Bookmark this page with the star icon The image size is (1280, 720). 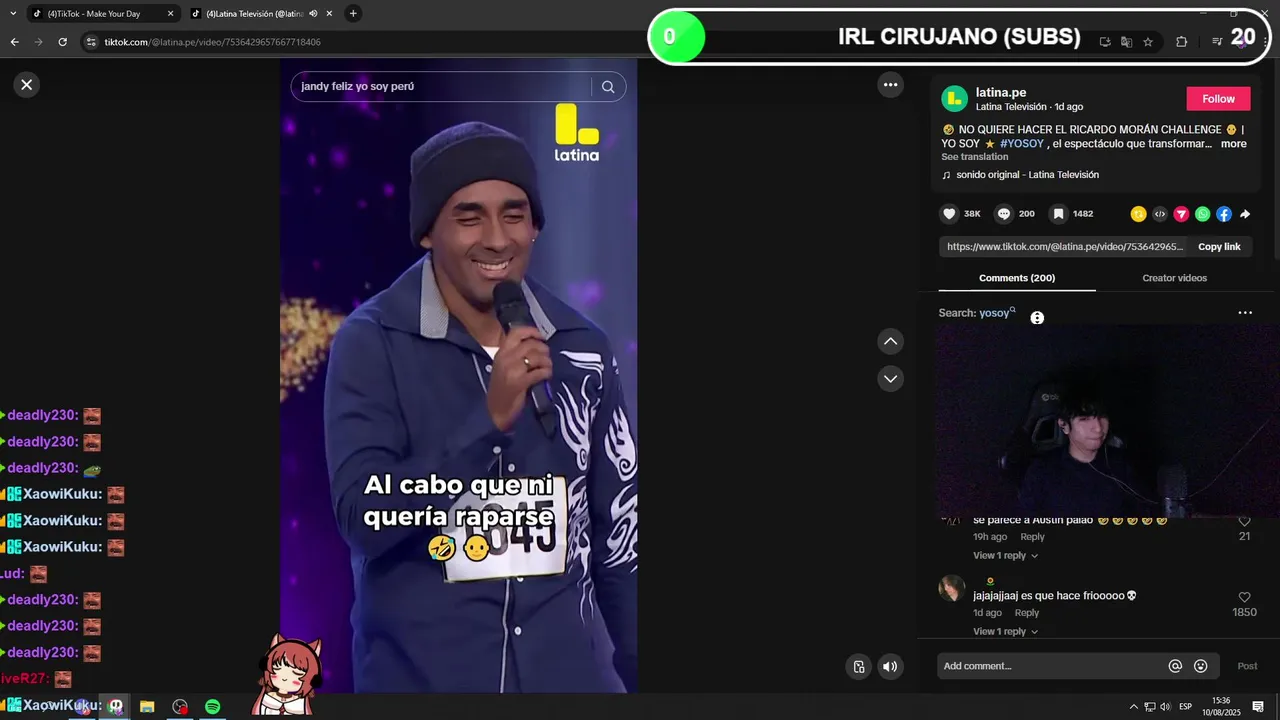(1148, 42)
